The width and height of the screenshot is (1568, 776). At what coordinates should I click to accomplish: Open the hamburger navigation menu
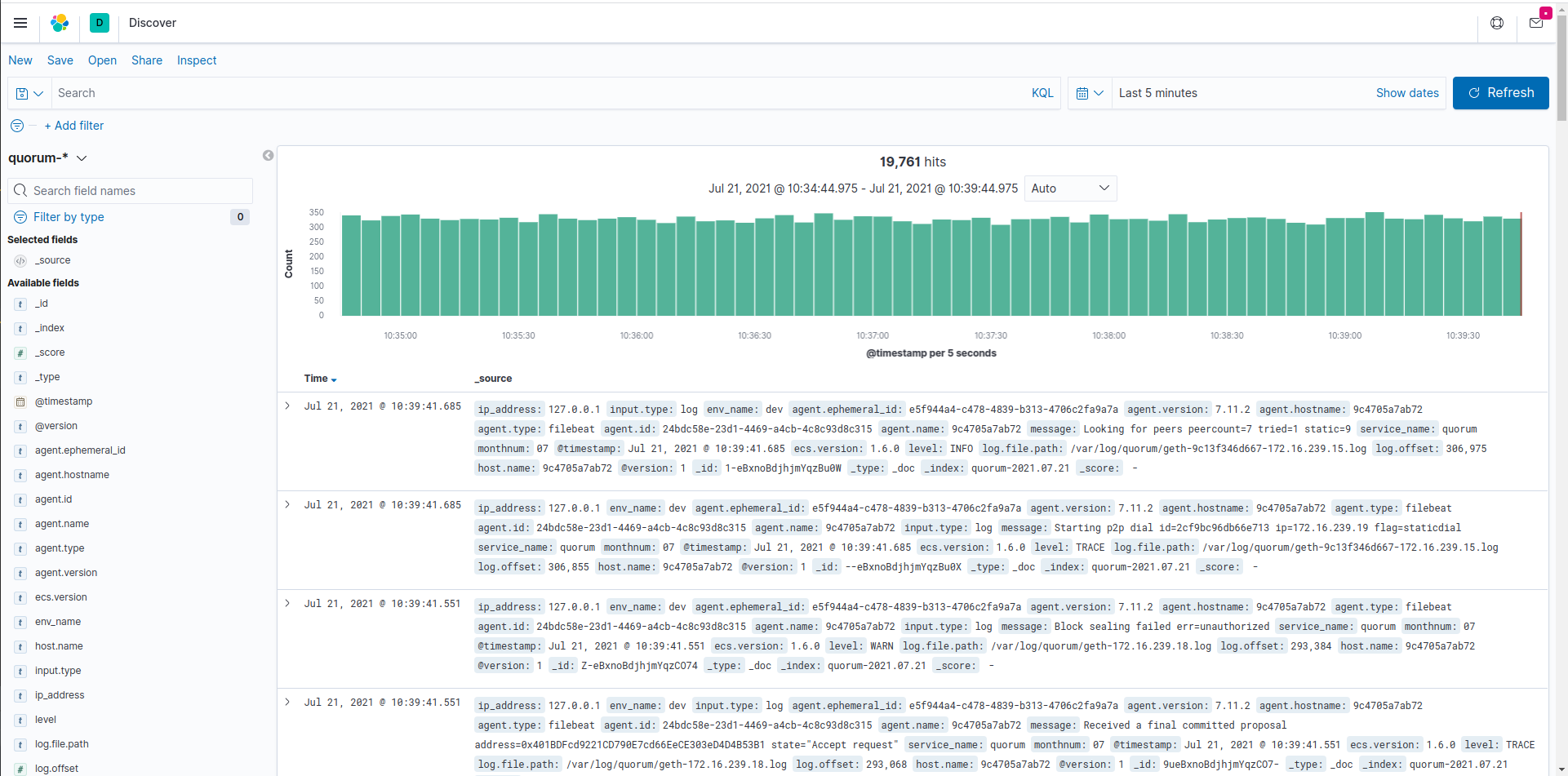pos(20,23)
